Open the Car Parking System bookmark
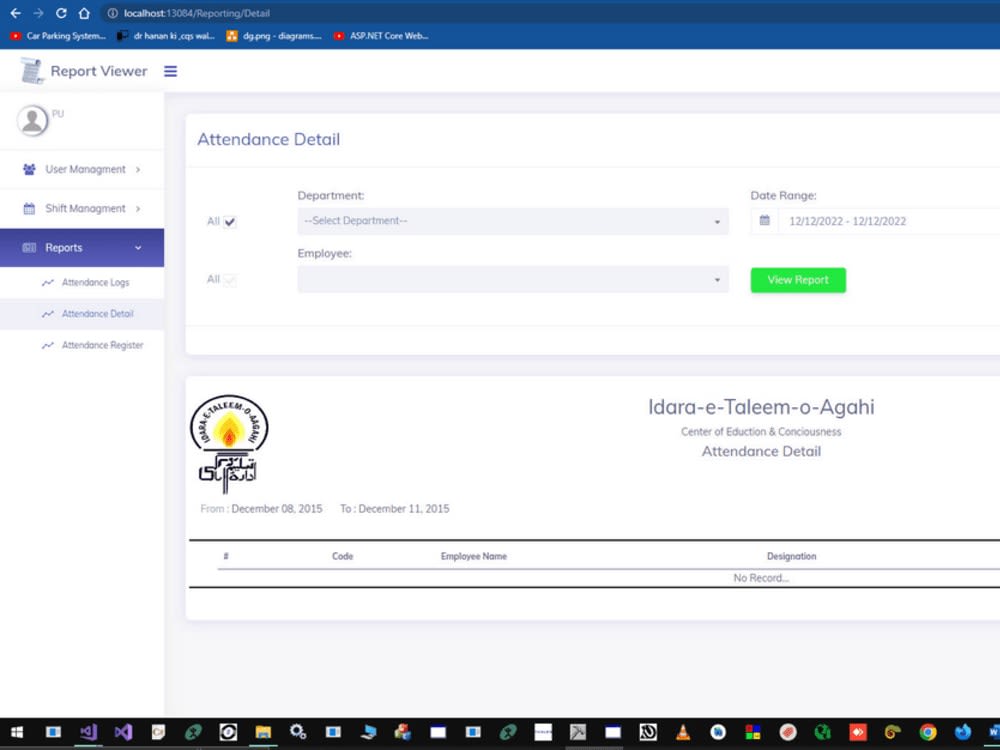 tap(58, 36)
